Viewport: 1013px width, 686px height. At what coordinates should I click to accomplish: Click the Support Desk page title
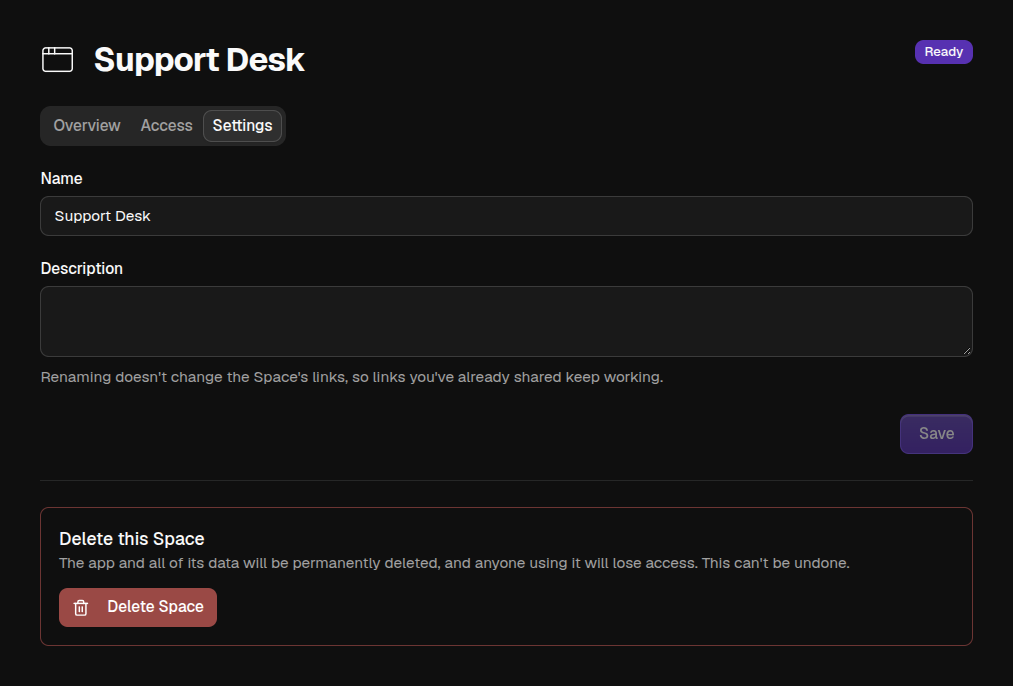[199, 59]
